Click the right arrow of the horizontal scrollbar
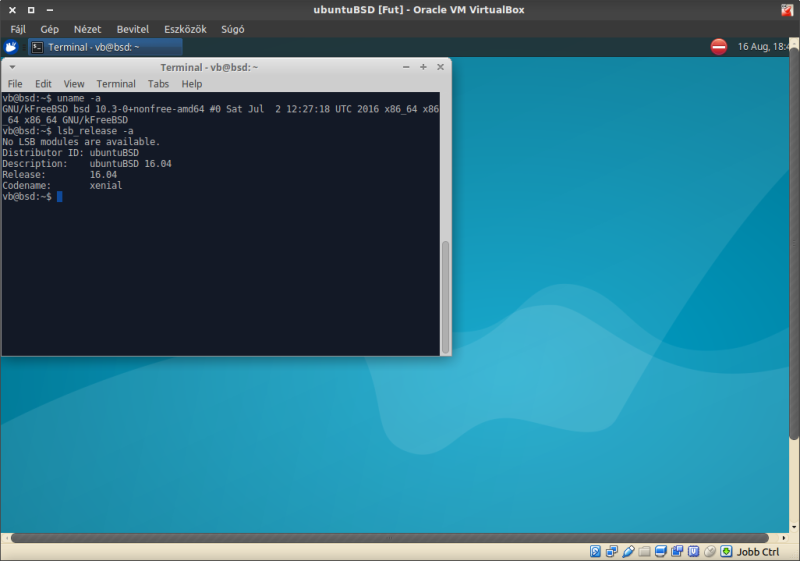The image size is (800, 561). (784, 538)
